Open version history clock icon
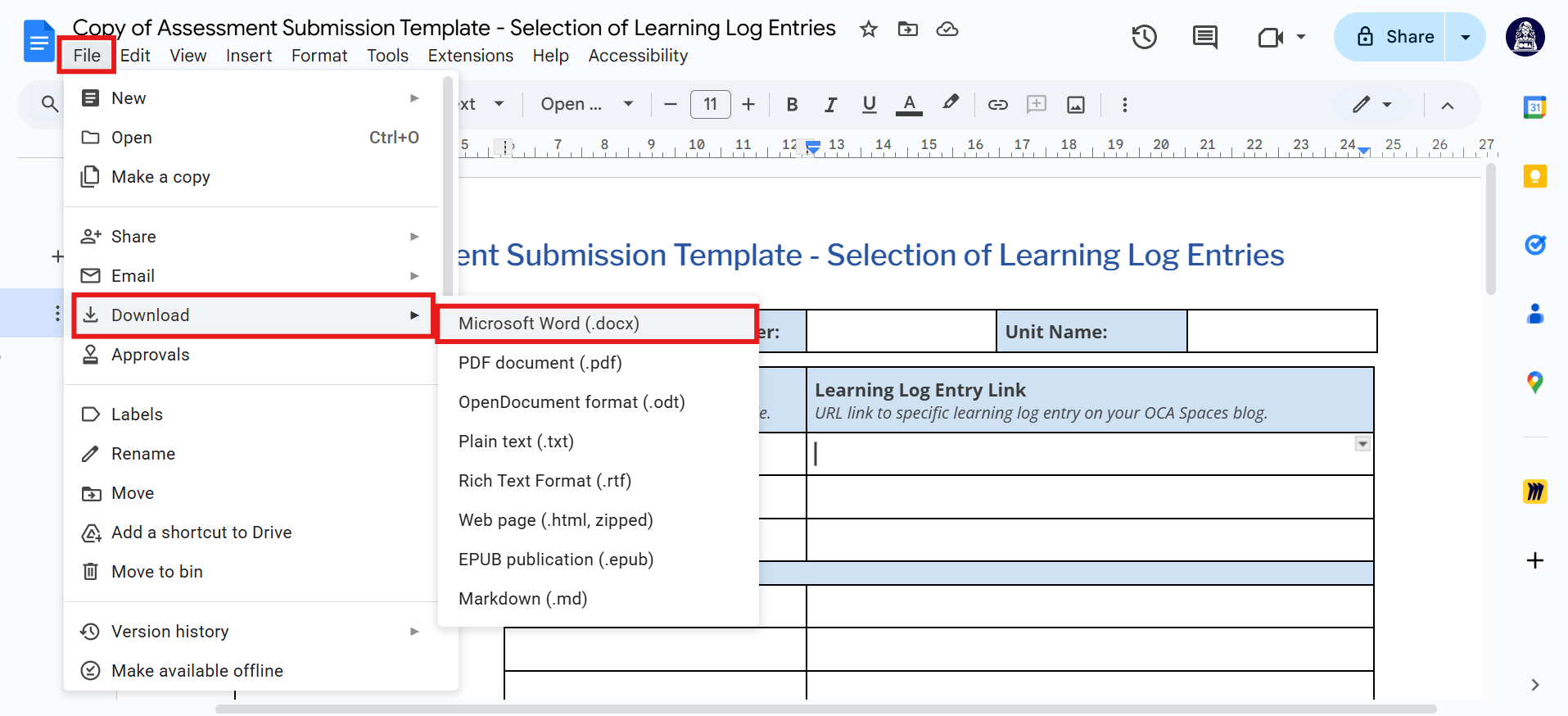 tap(1144, 37)
